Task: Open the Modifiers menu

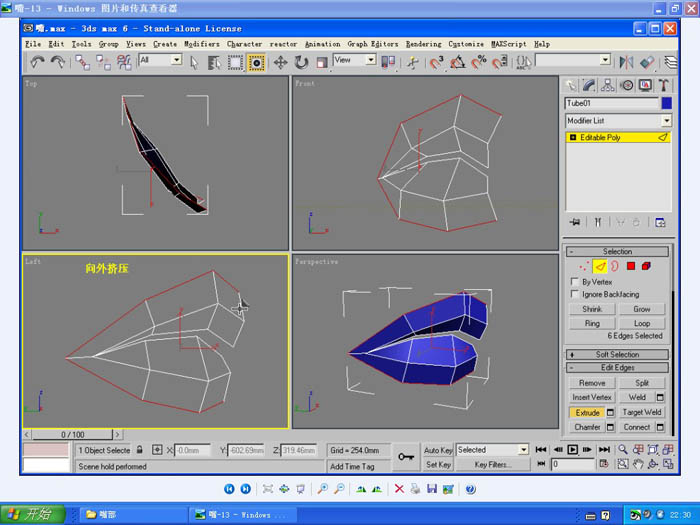Action: click(201, 44)
